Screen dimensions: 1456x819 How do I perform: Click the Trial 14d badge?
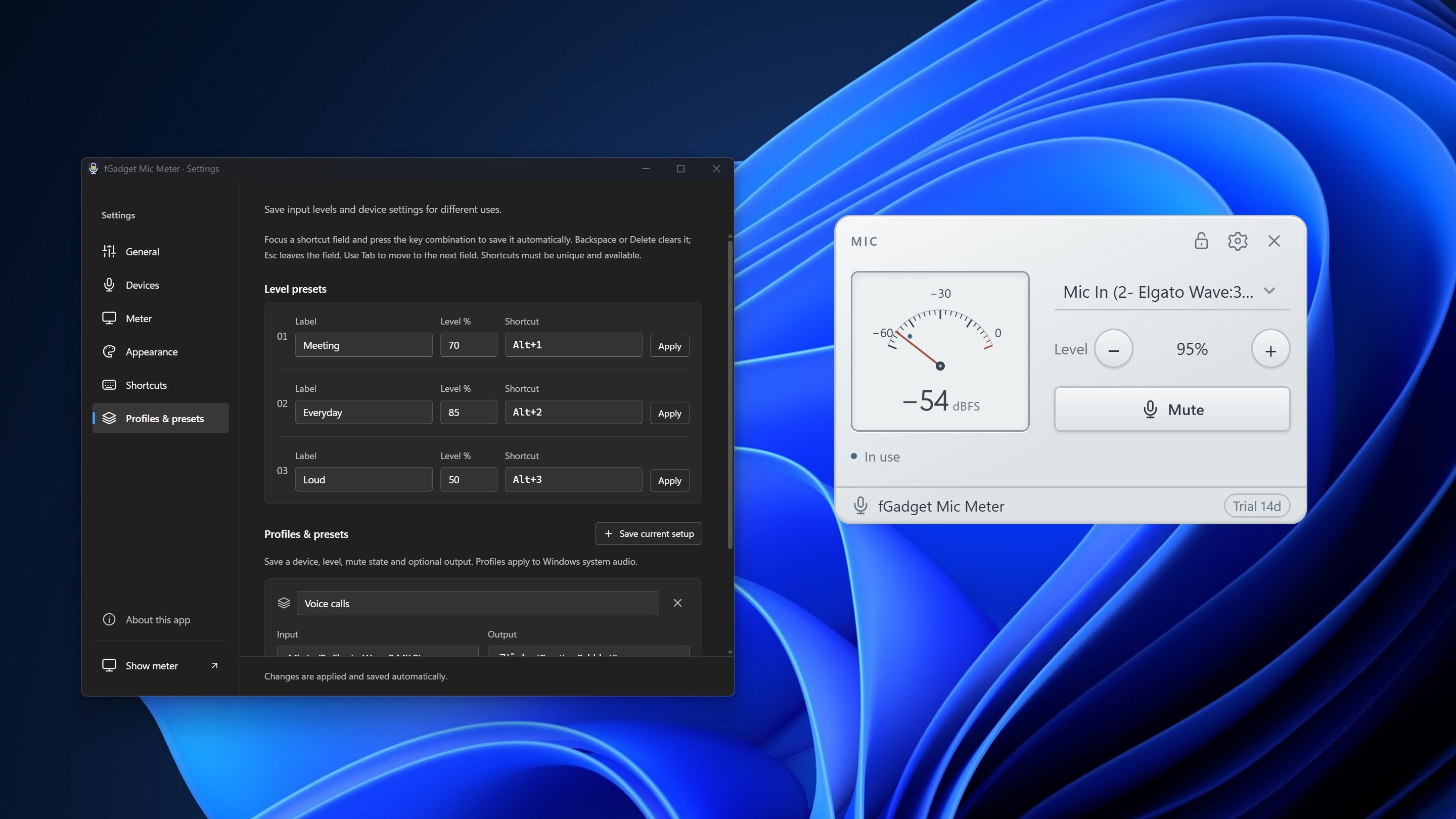[x=1257, y=506]
